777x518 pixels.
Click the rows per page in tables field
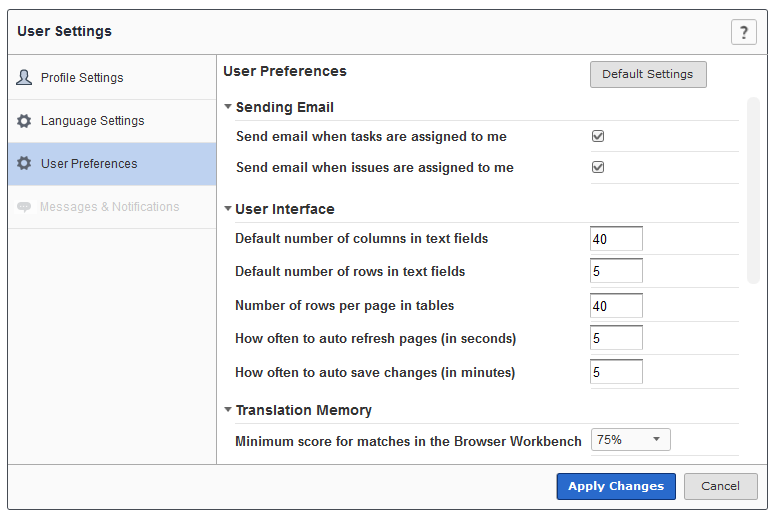point(616,306)
